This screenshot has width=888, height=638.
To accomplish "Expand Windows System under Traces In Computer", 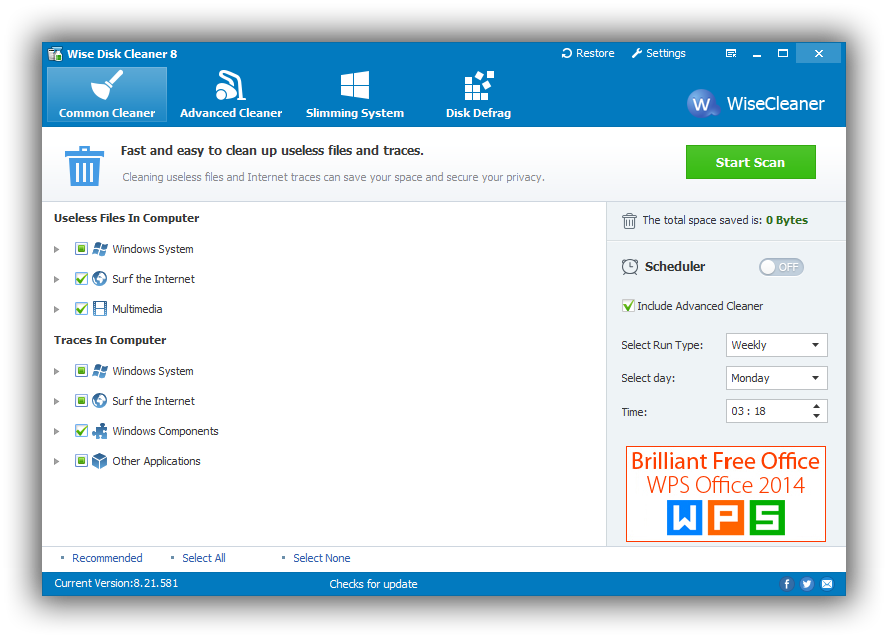I will pyautogui.click(x=57, y=371).
